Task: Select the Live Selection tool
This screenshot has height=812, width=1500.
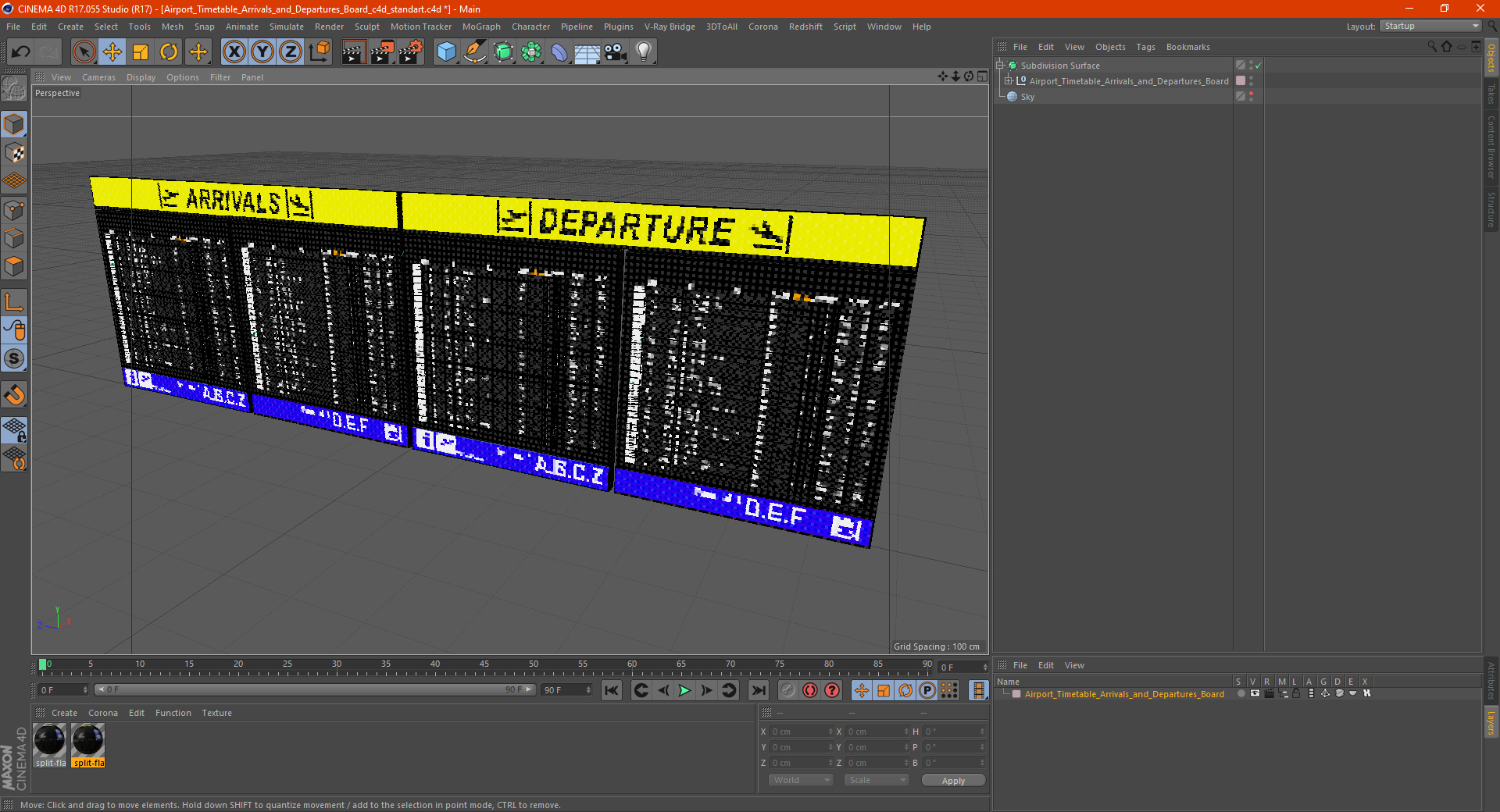Action: 84,52
